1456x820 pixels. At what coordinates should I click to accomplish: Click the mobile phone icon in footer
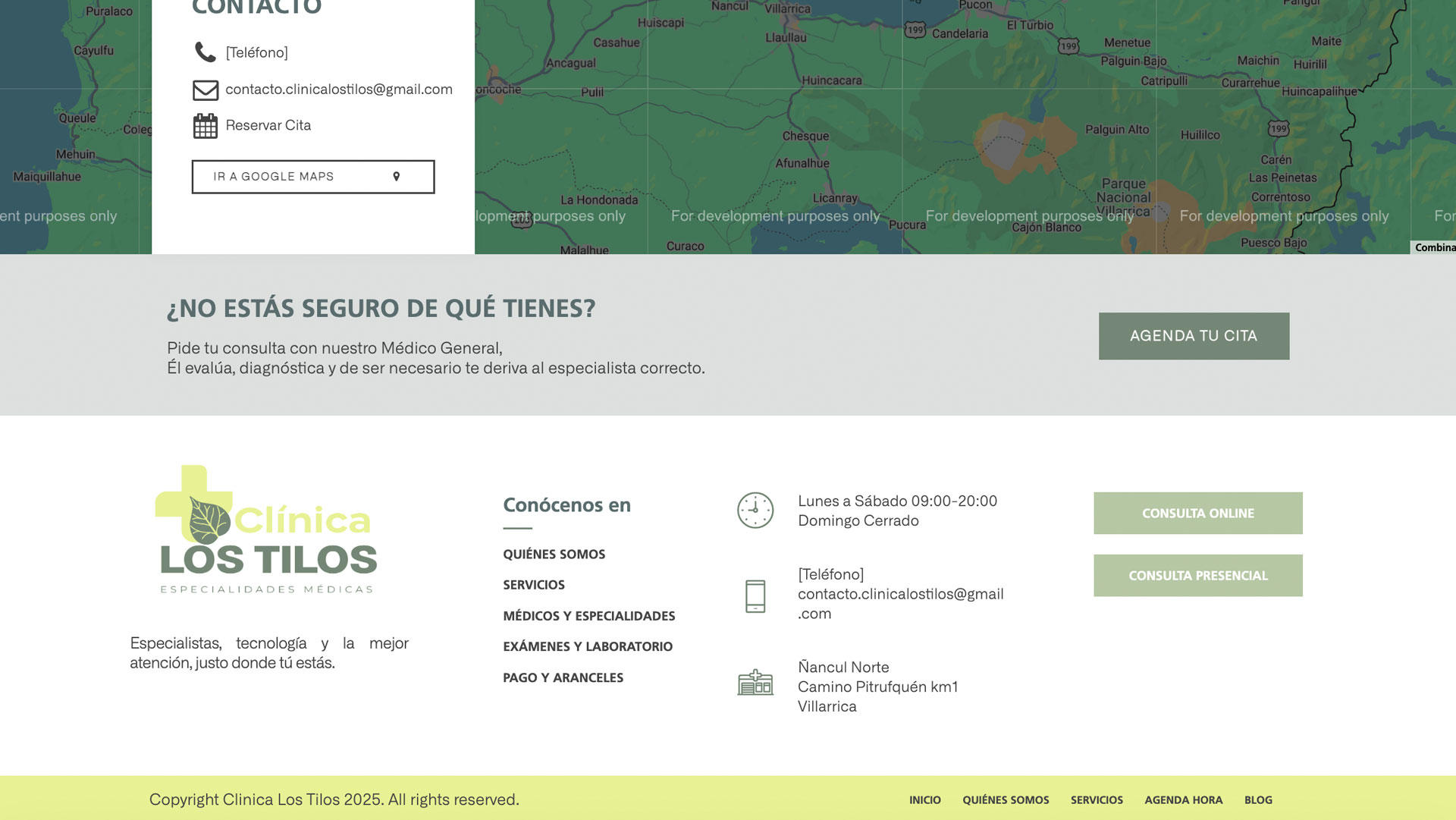point(755,596)
